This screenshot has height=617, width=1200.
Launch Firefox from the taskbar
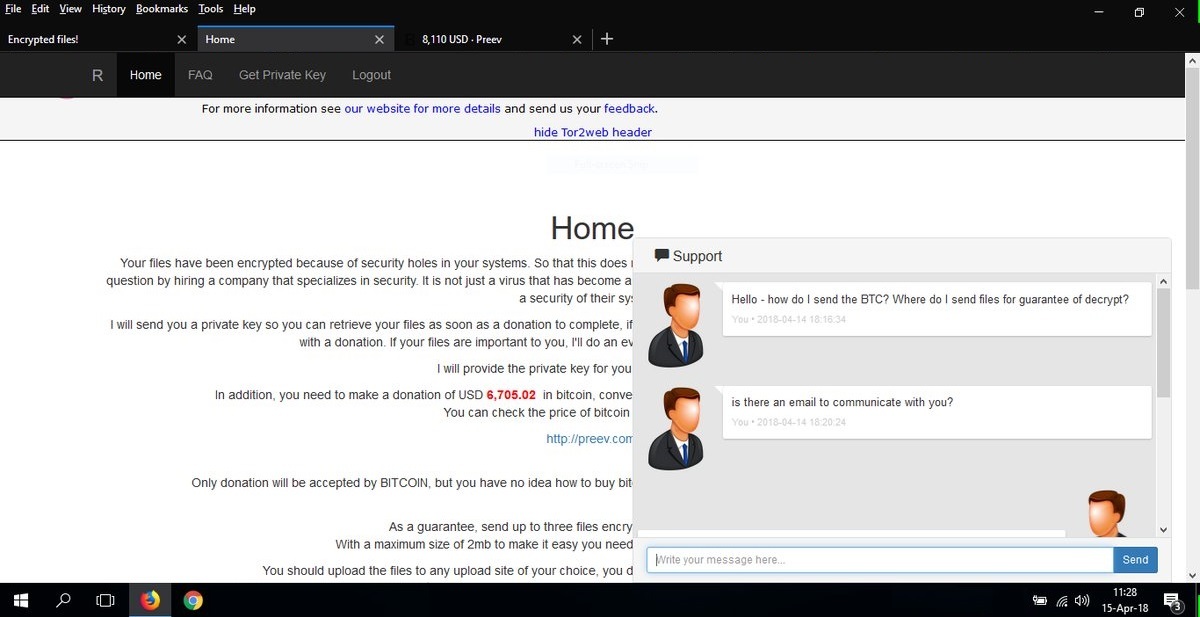(x=149, y=599)
